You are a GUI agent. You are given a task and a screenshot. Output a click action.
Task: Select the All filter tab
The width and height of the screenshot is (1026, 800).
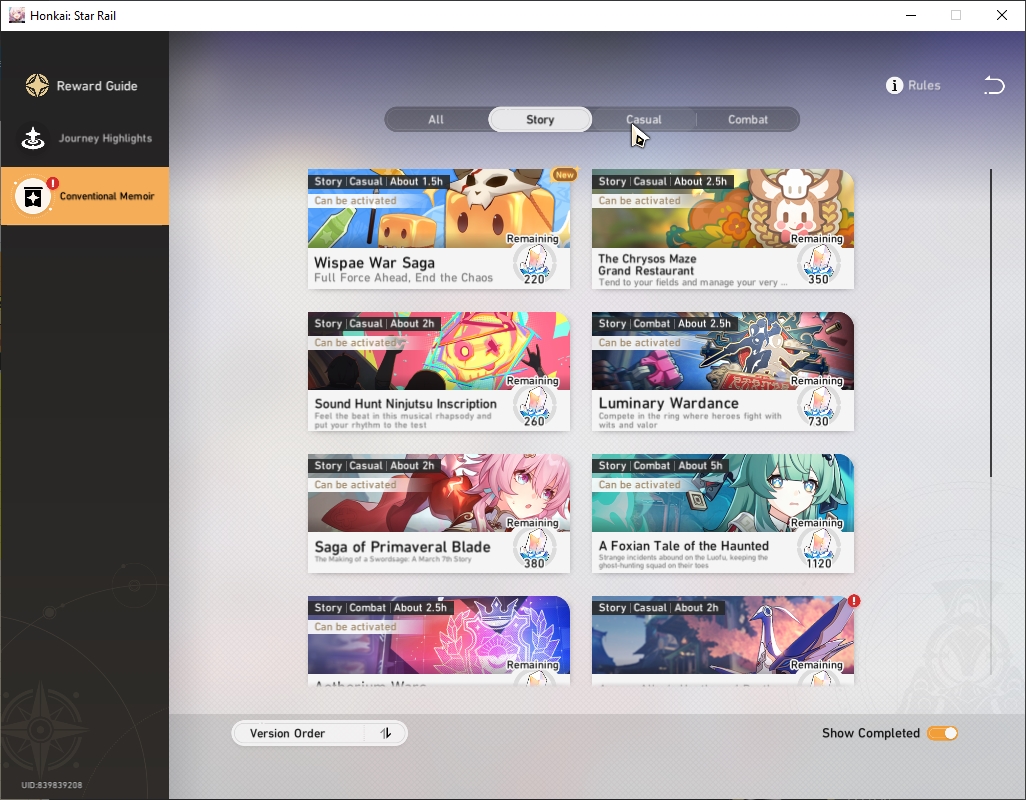pos(436,120)
